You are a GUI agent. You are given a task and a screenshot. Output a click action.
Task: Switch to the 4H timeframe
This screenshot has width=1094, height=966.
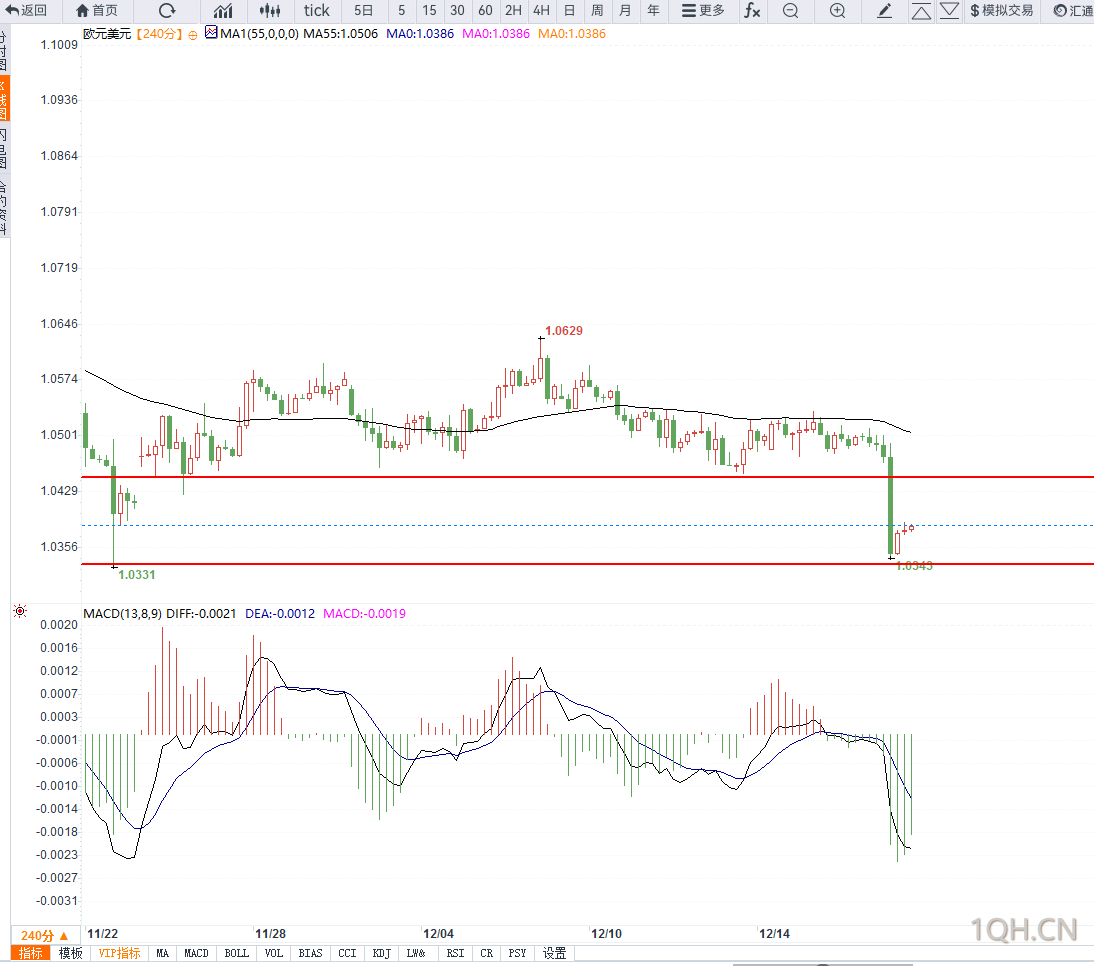tap(541, 10)
